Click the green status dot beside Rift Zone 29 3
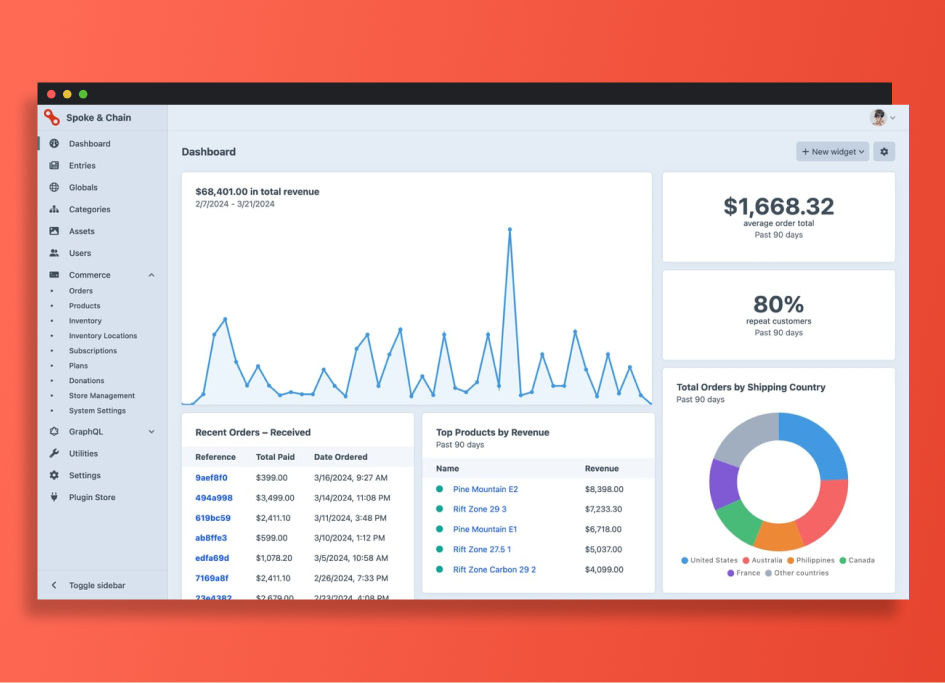Image resolution: width=945 pixels, height=683 pixels. 441,509
